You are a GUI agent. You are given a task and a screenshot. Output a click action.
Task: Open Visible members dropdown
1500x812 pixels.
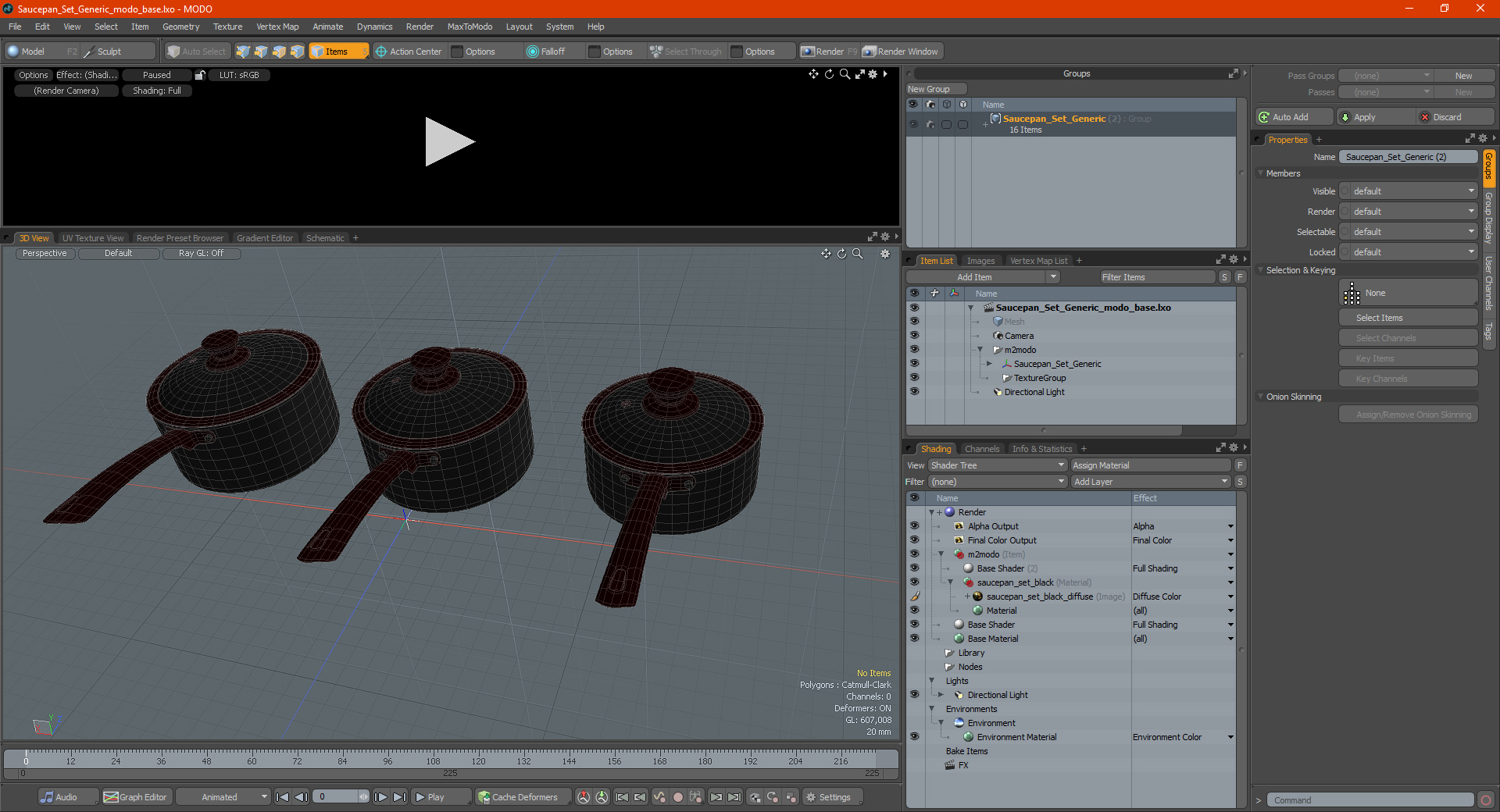pyautogui.click(x=1409, y=191)
